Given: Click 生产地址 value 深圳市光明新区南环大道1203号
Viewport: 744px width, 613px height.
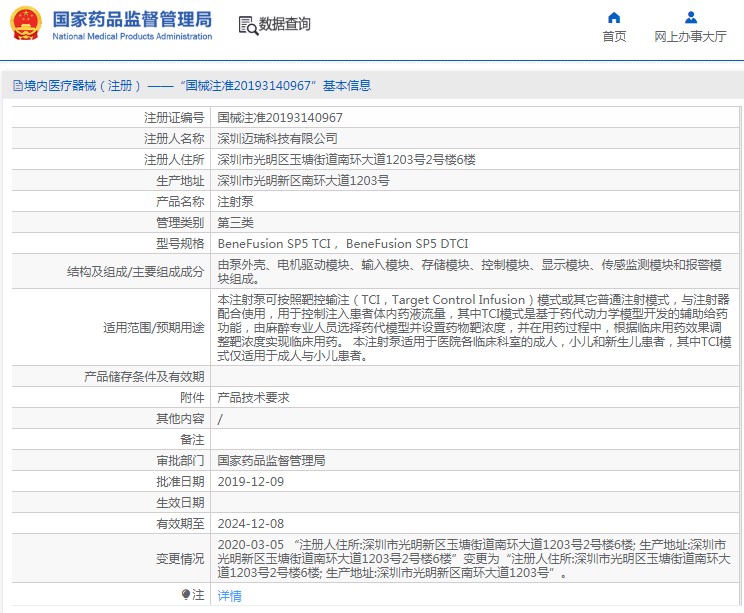Looking at the screenshot, I should pos(304,180).
